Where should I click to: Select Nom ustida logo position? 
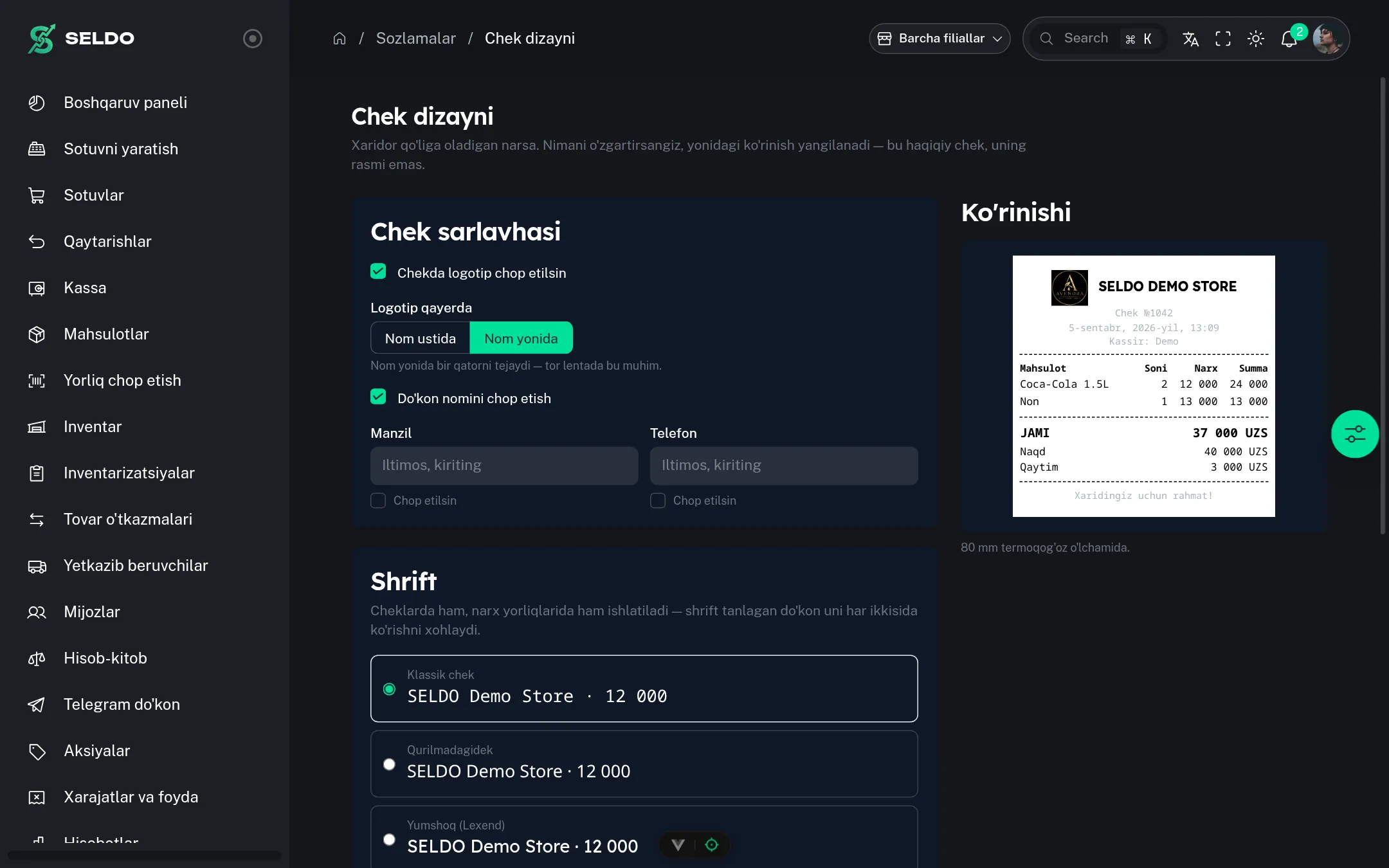click(x=421, y=338)
